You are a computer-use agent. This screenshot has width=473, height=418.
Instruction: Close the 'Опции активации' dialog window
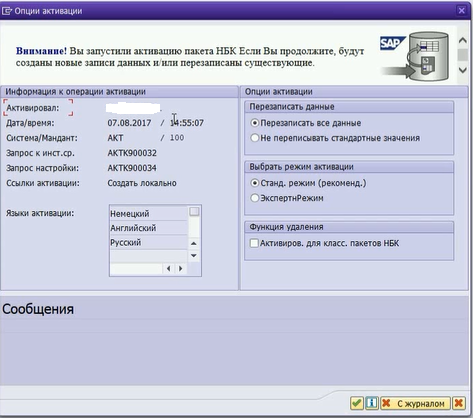[x=462, y=11]
